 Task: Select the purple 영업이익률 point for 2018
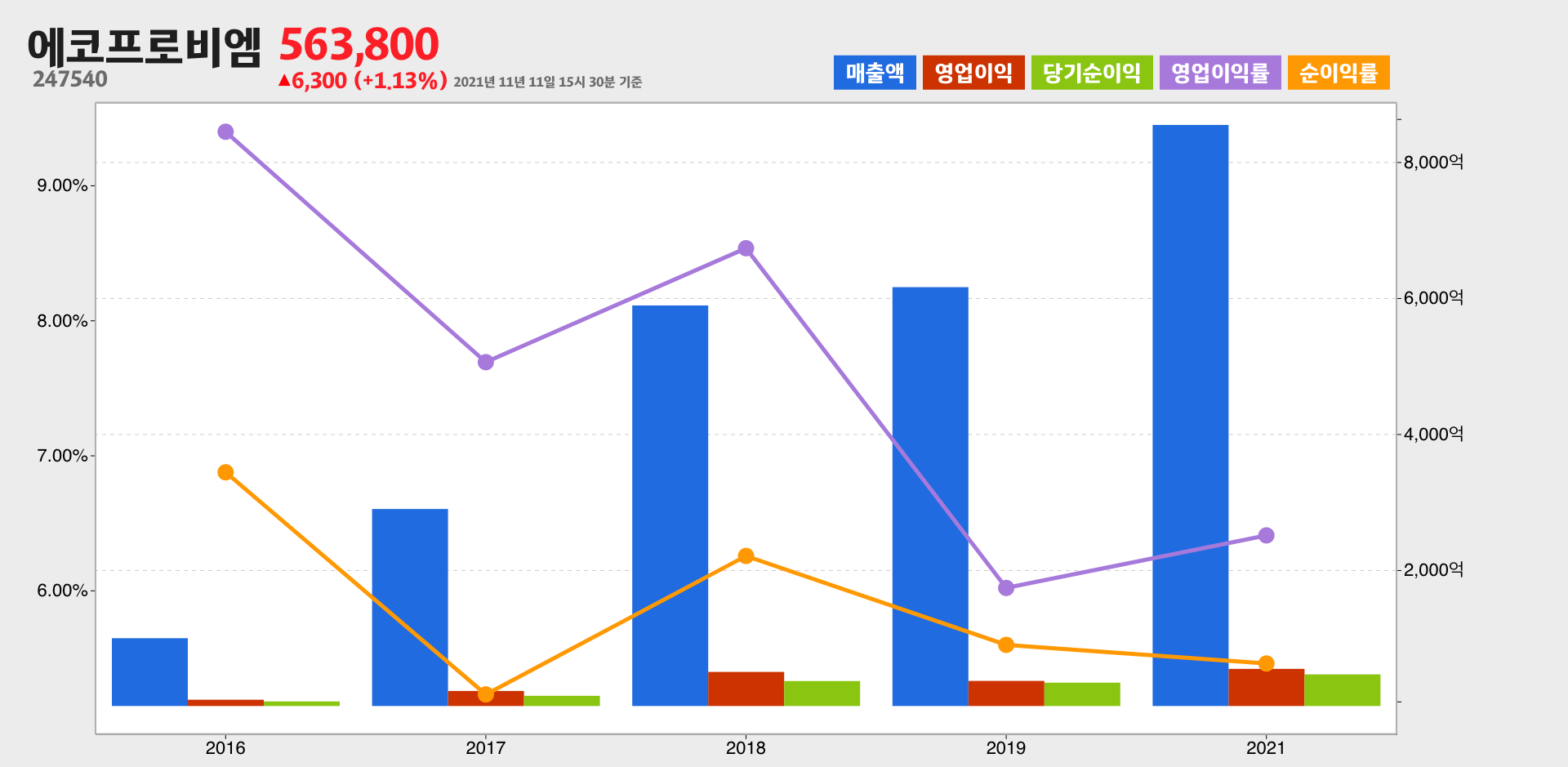(746, 248)
